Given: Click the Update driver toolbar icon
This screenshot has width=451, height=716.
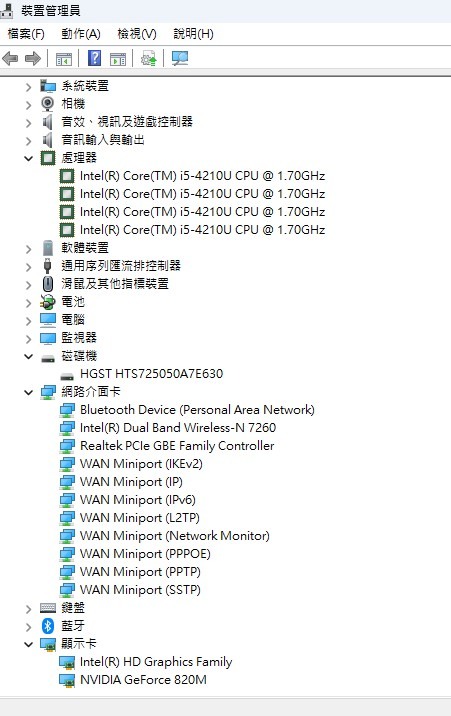Looking at the screenshot, I should (x=149, y=58).
